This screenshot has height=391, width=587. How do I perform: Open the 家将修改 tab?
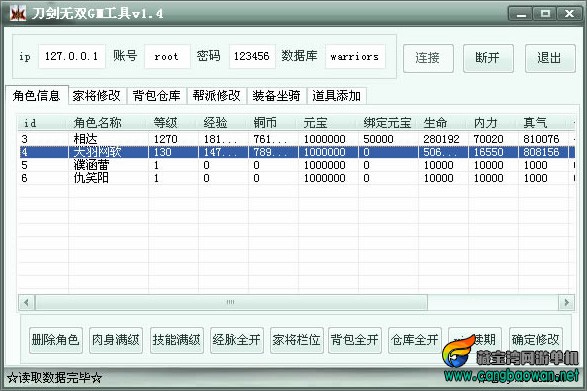coord(97,96)
